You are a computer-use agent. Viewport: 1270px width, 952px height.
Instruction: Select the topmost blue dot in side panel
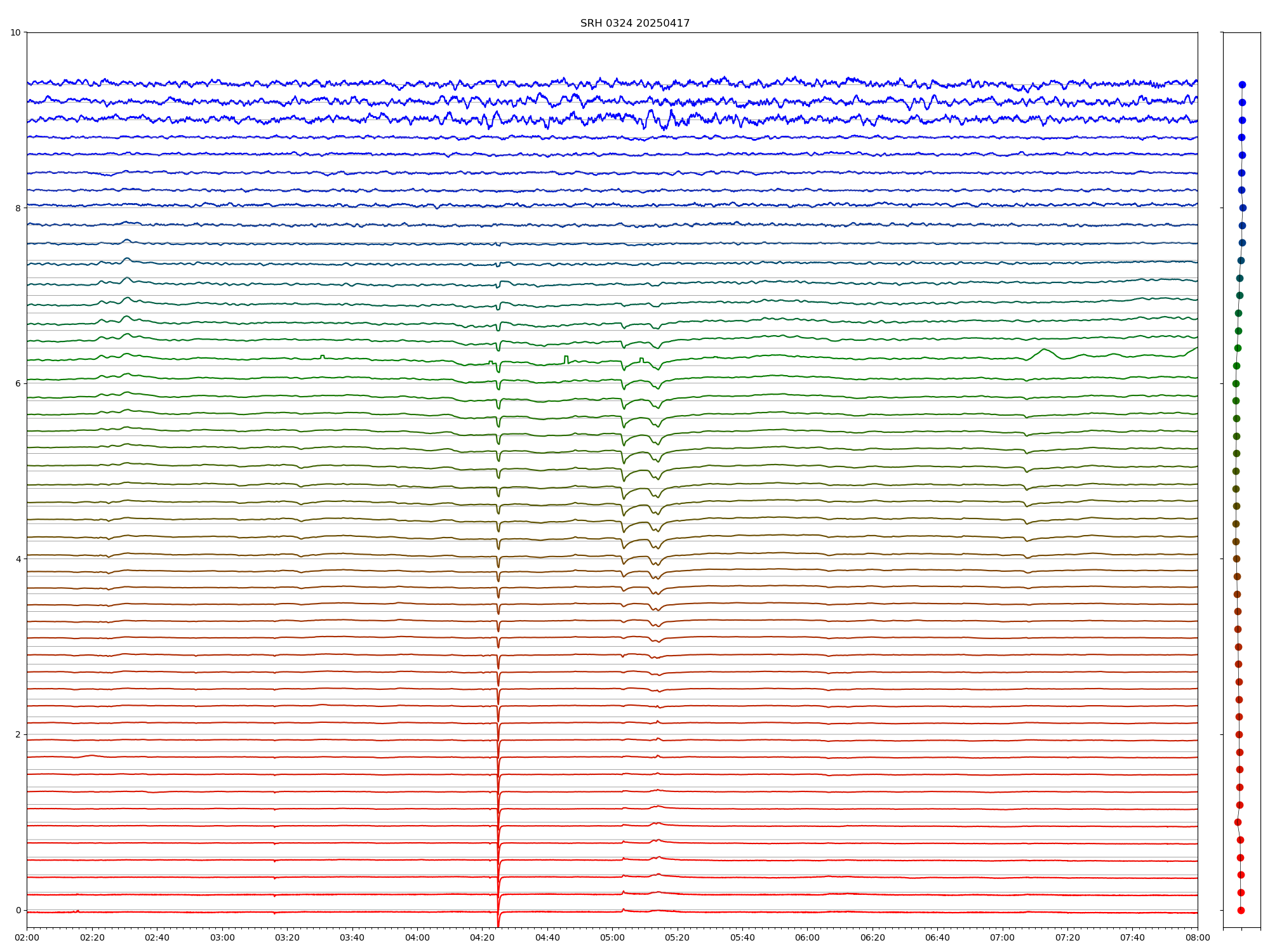(x=1242, y=84)
